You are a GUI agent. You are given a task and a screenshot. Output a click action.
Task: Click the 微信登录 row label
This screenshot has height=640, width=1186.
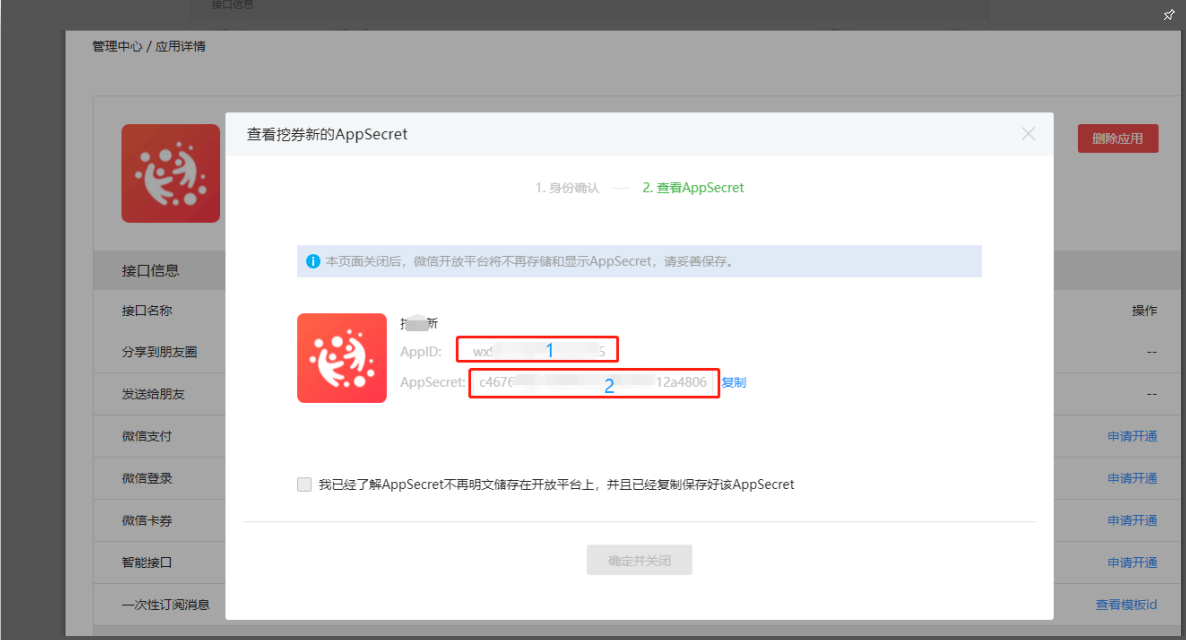[x=147, y=478]
